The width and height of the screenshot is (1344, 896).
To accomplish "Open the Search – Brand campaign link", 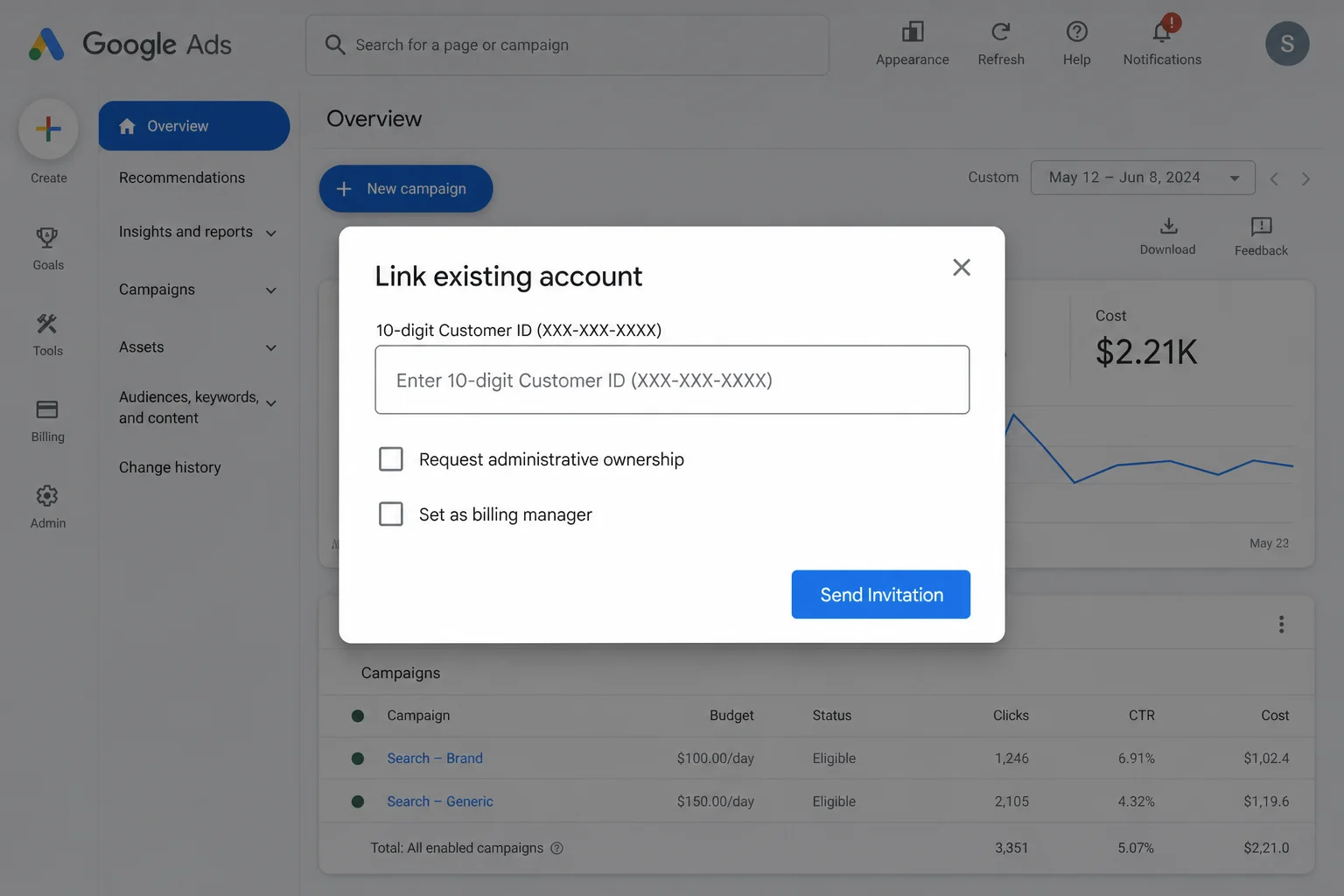I will 435,759.
